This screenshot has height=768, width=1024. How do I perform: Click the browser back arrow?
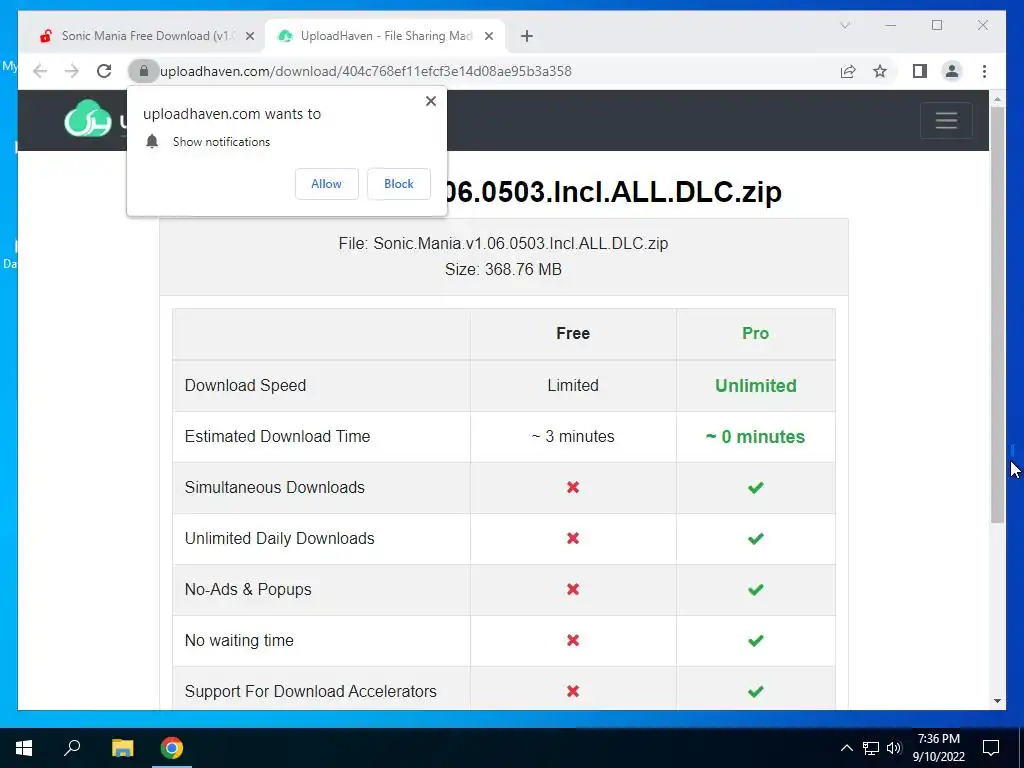coord(40,71)
